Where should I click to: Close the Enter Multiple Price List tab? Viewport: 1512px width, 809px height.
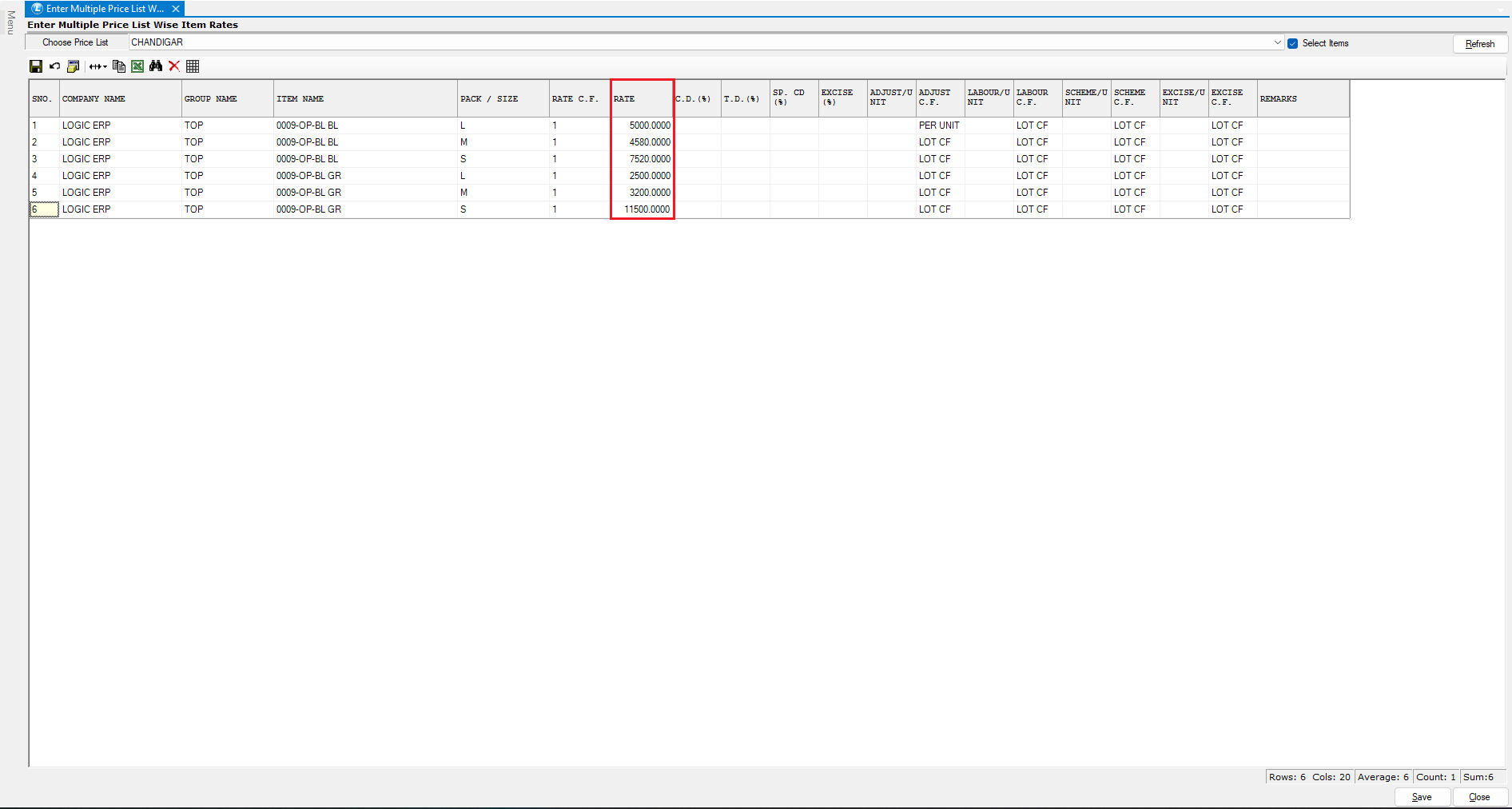coord(176,9)
